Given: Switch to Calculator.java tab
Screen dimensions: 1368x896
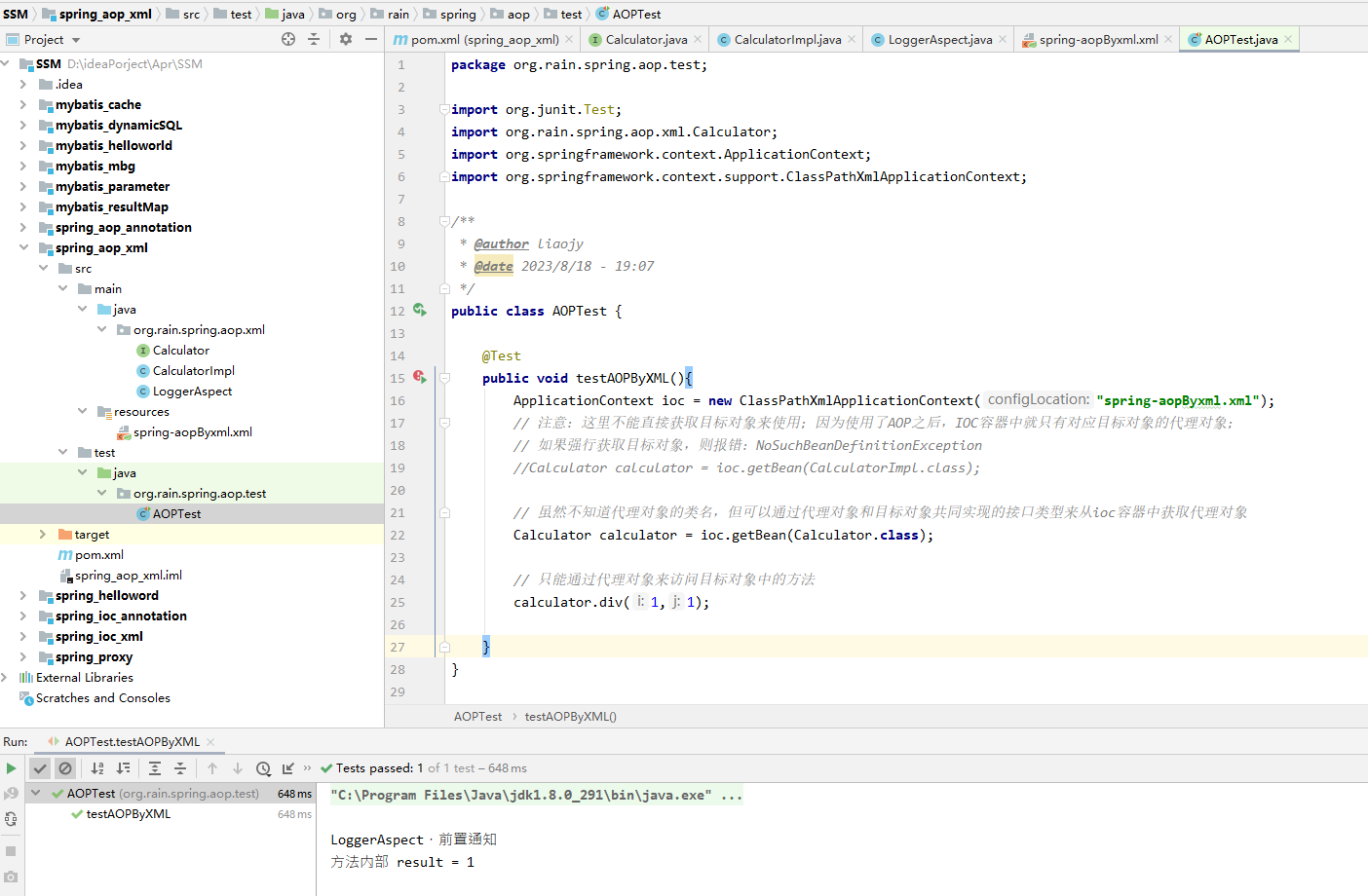Looking at the screenshot, I should (x=646, y=40).
